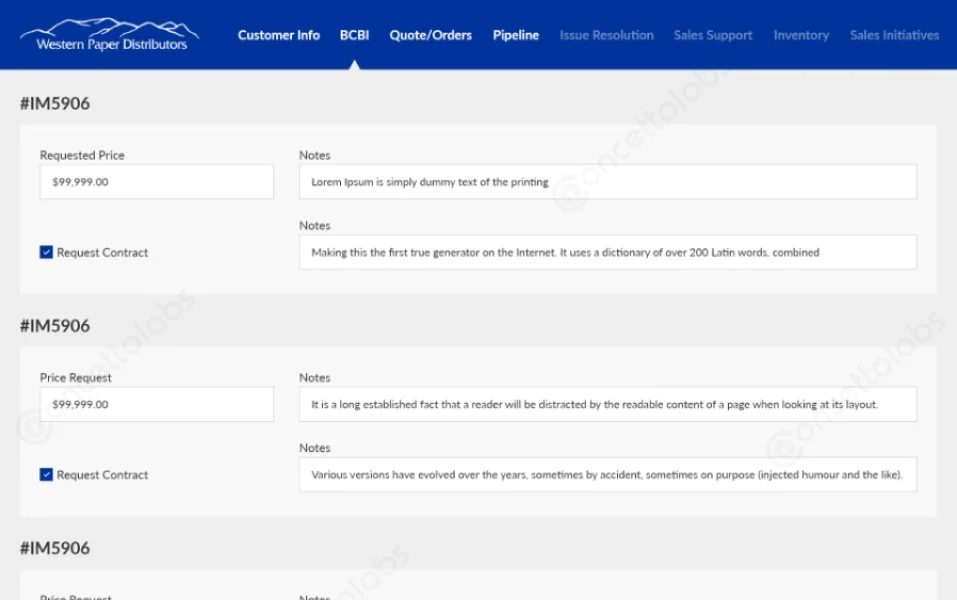
Task: Click the bottom #IM5906 heading
Action: click(52, 548)
